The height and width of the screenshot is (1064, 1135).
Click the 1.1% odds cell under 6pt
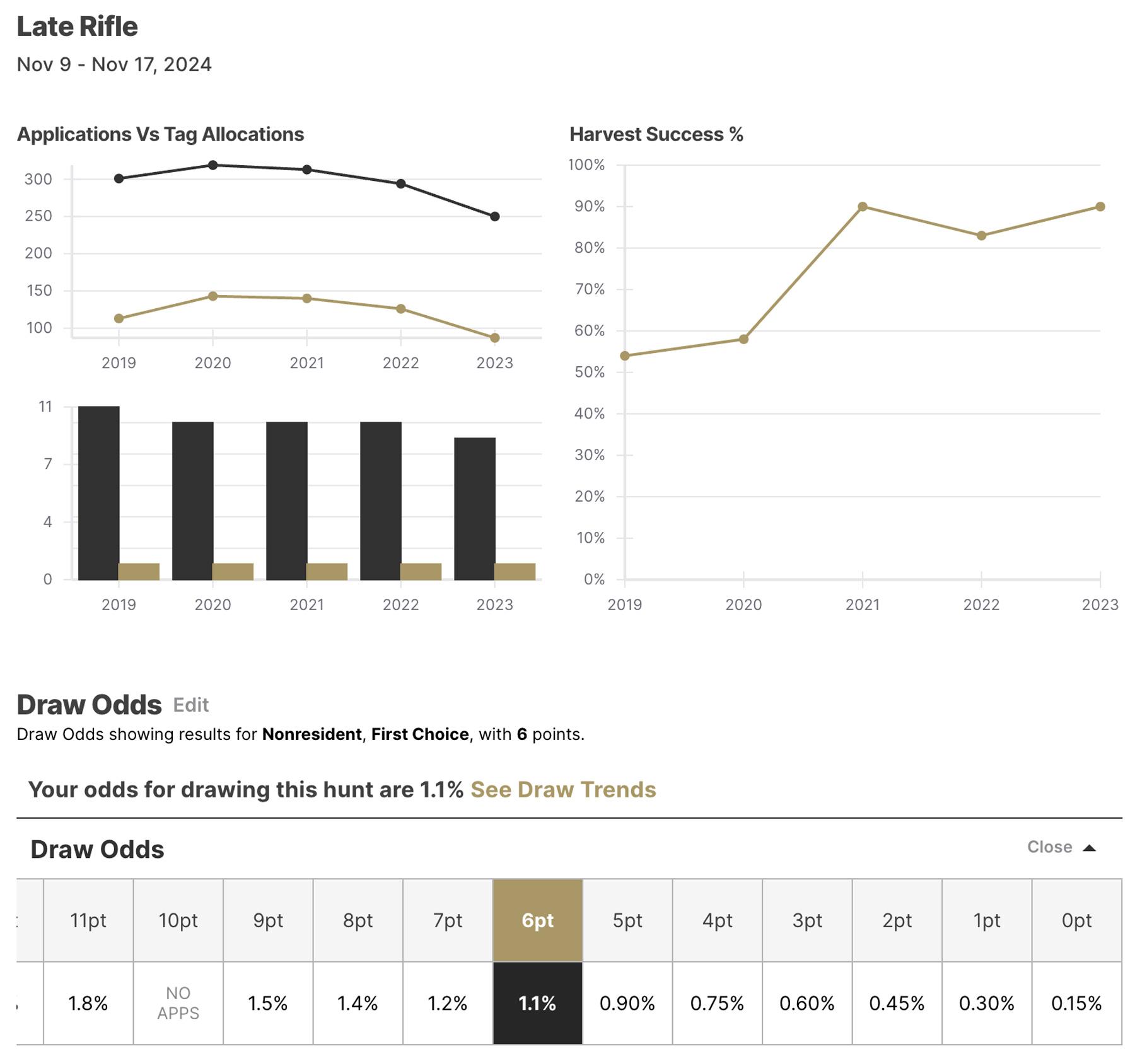click(538, 1002)
